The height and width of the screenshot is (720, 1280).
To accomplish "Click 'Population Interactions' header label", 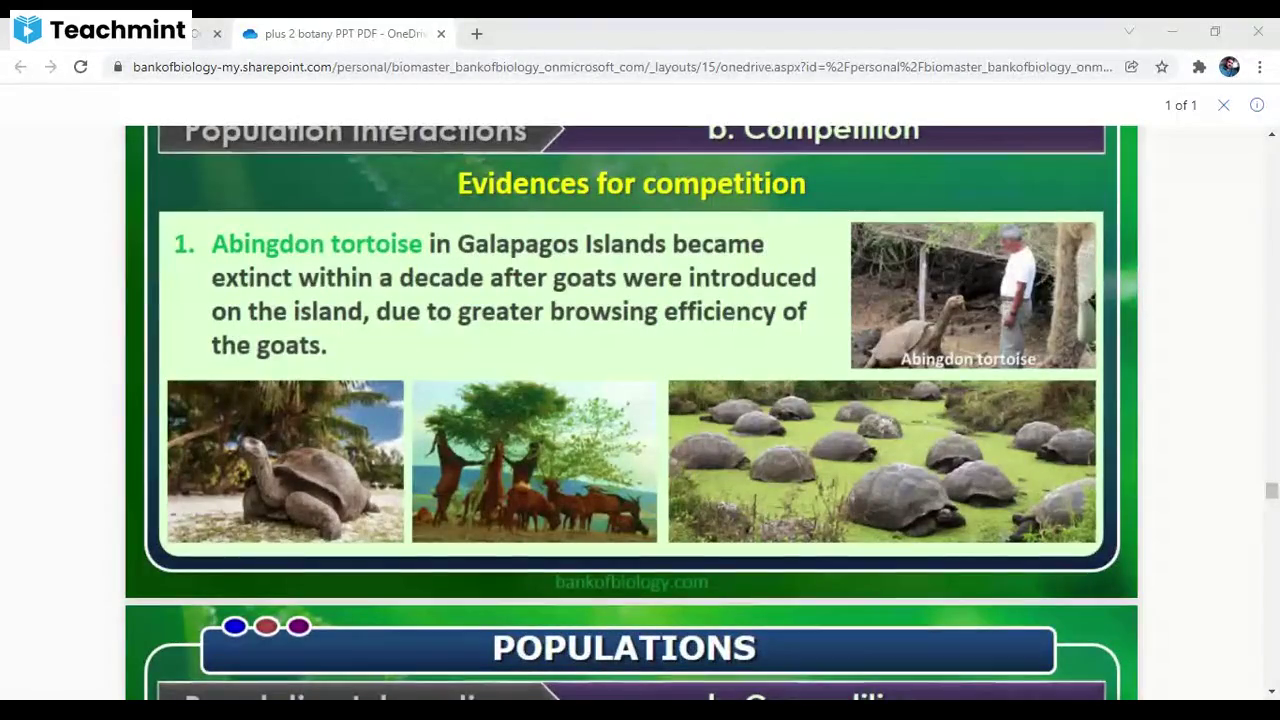I will [x=355, y=132].
